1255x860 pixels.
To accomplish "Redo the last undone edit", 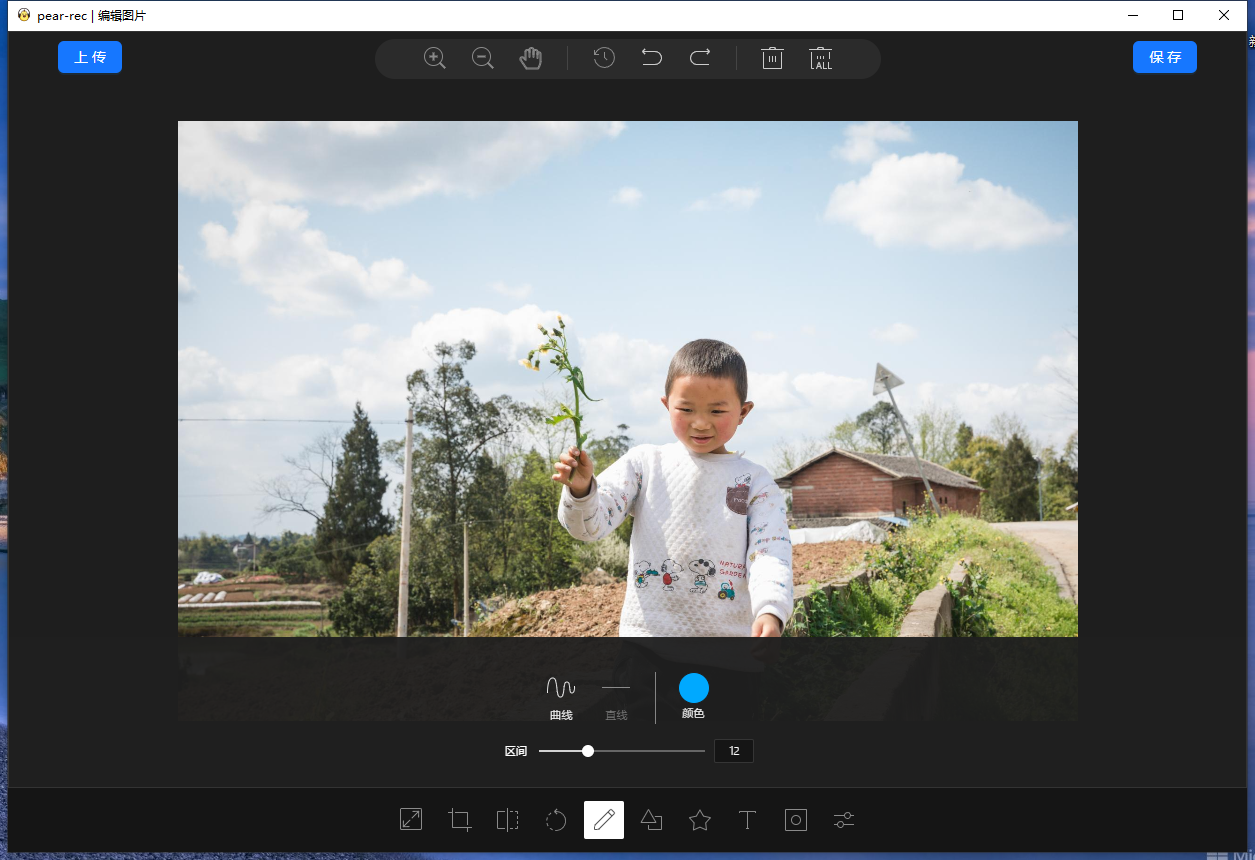I will 700,58.
